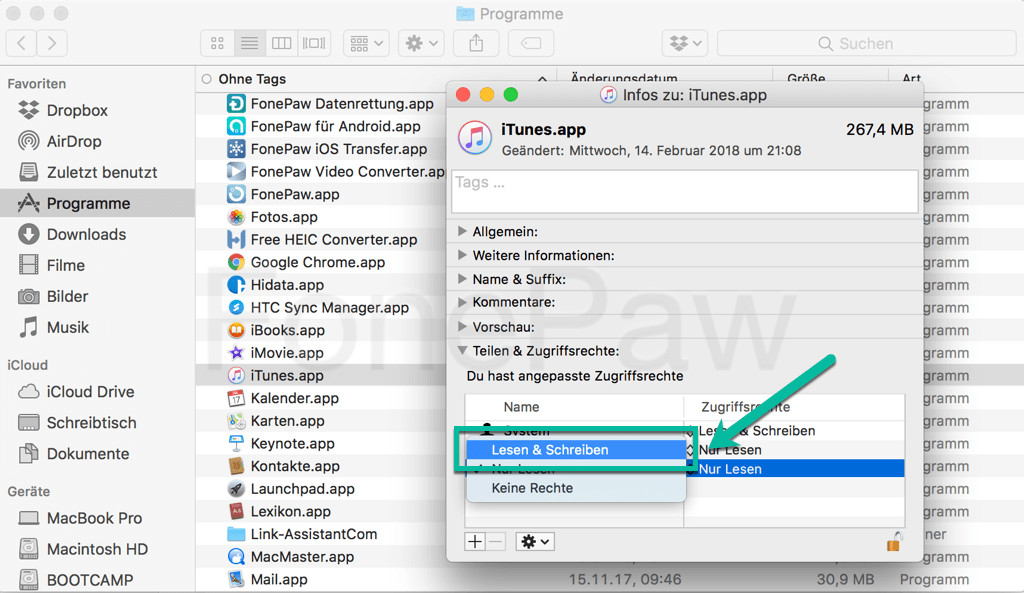Choose Lesen & Schreiben from popup
This screenshot has width=1024, height=593.
pos(576,450)
